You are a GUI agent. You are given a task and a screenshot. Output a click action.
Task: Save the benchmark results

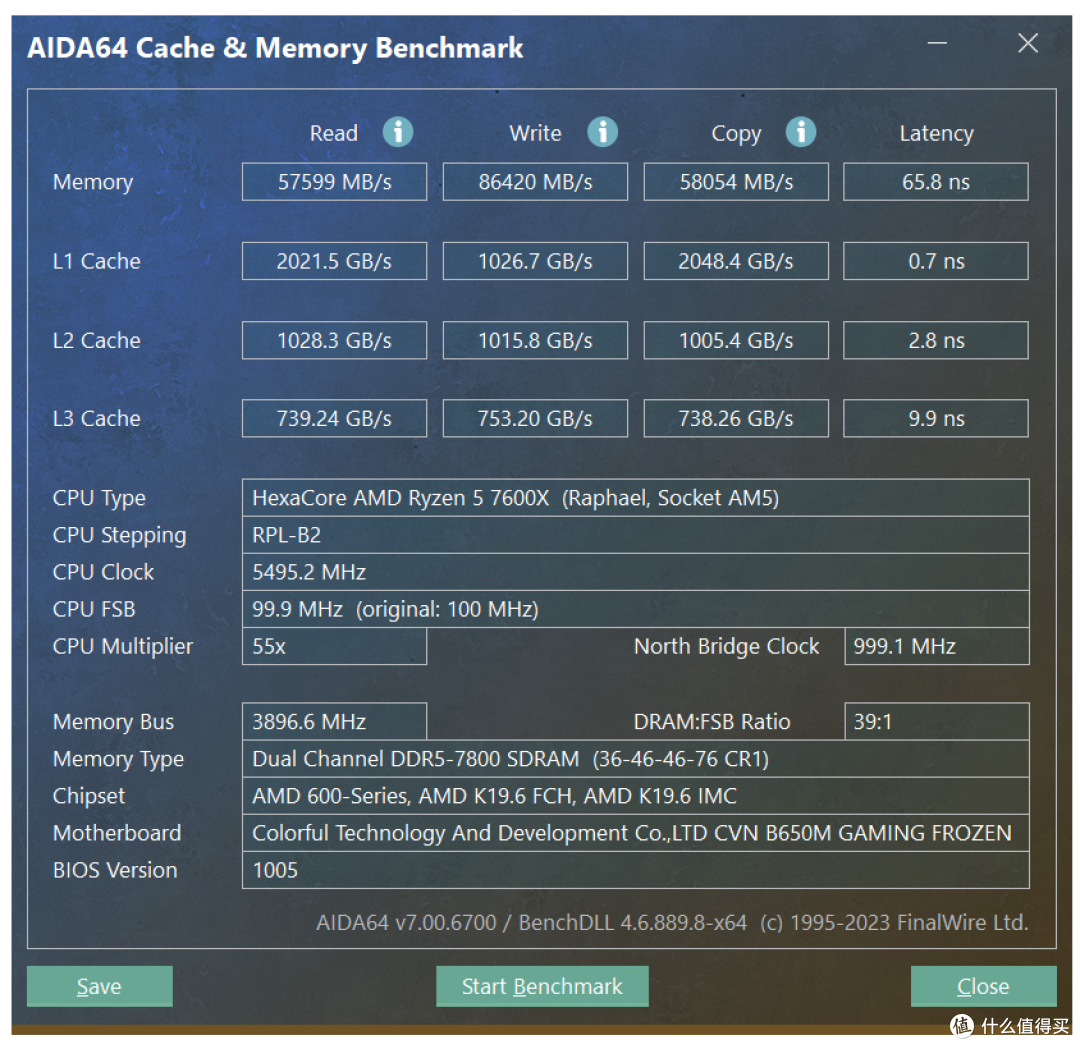click(x=99, y=986)
